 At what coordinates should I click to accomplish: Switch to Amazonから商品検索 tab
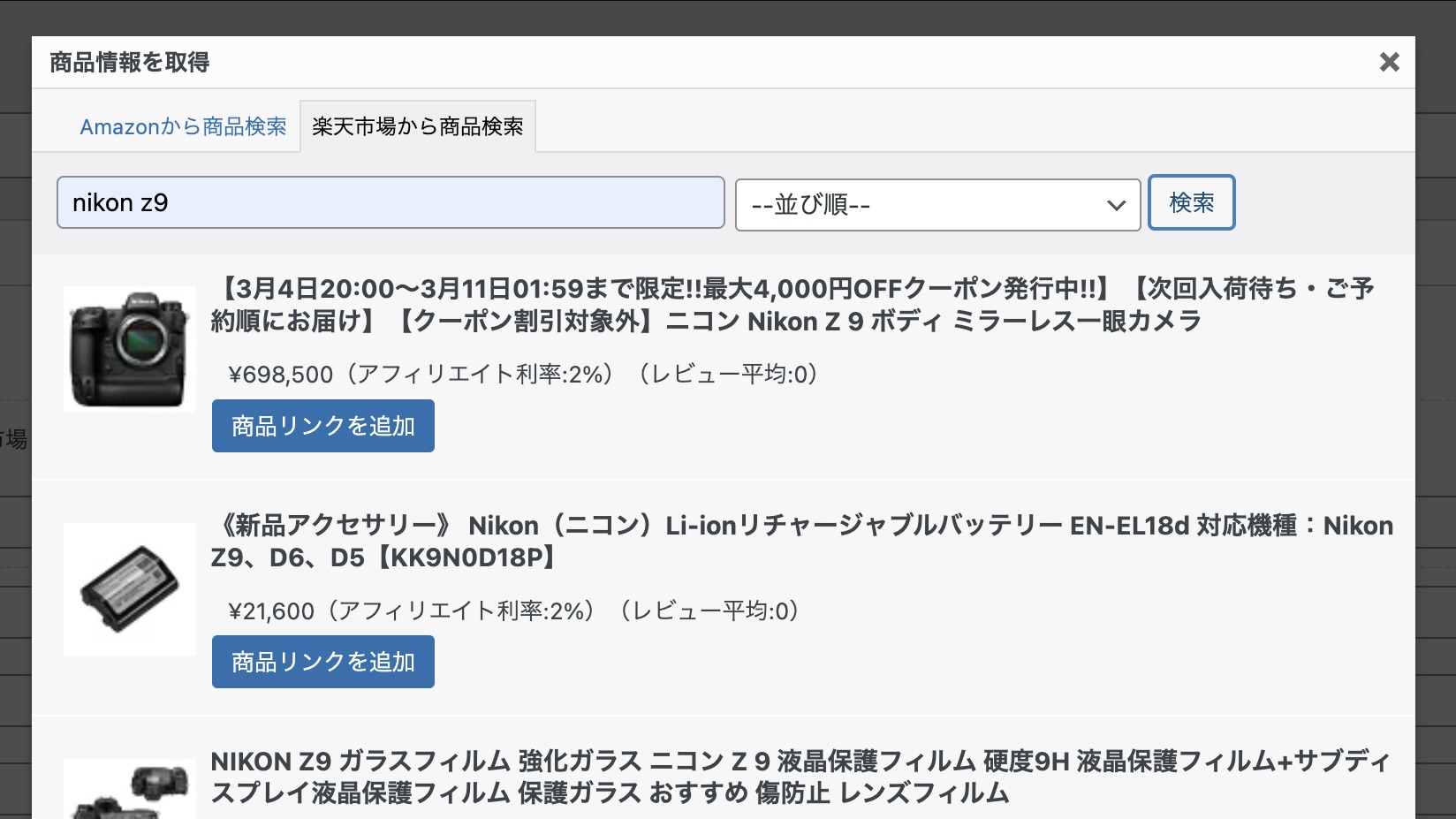pyautogui.click(x=183, y=127)
